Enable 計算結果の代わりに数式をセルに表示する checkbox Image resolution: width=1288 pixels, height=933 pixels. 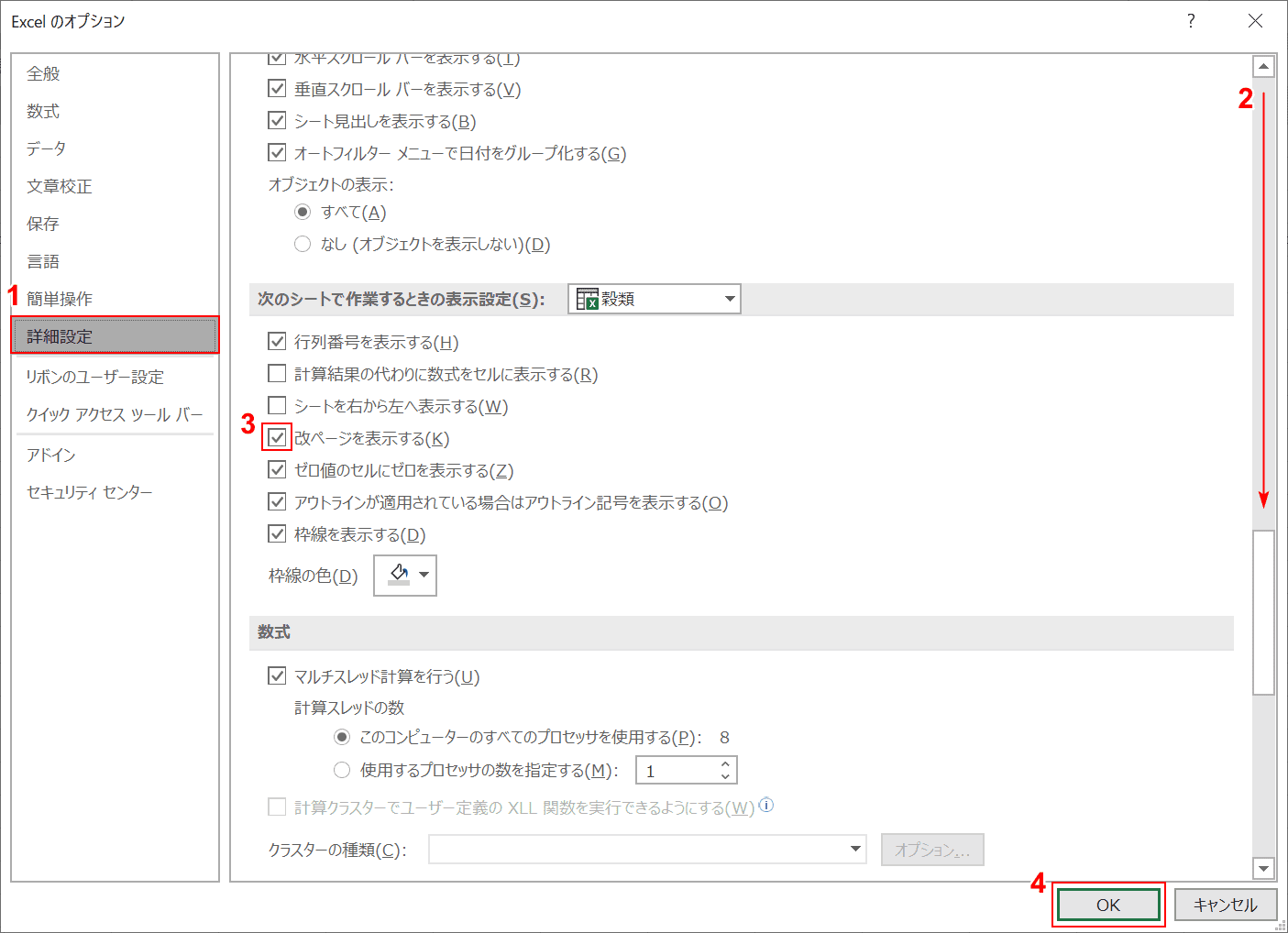(x=277, y=374)
